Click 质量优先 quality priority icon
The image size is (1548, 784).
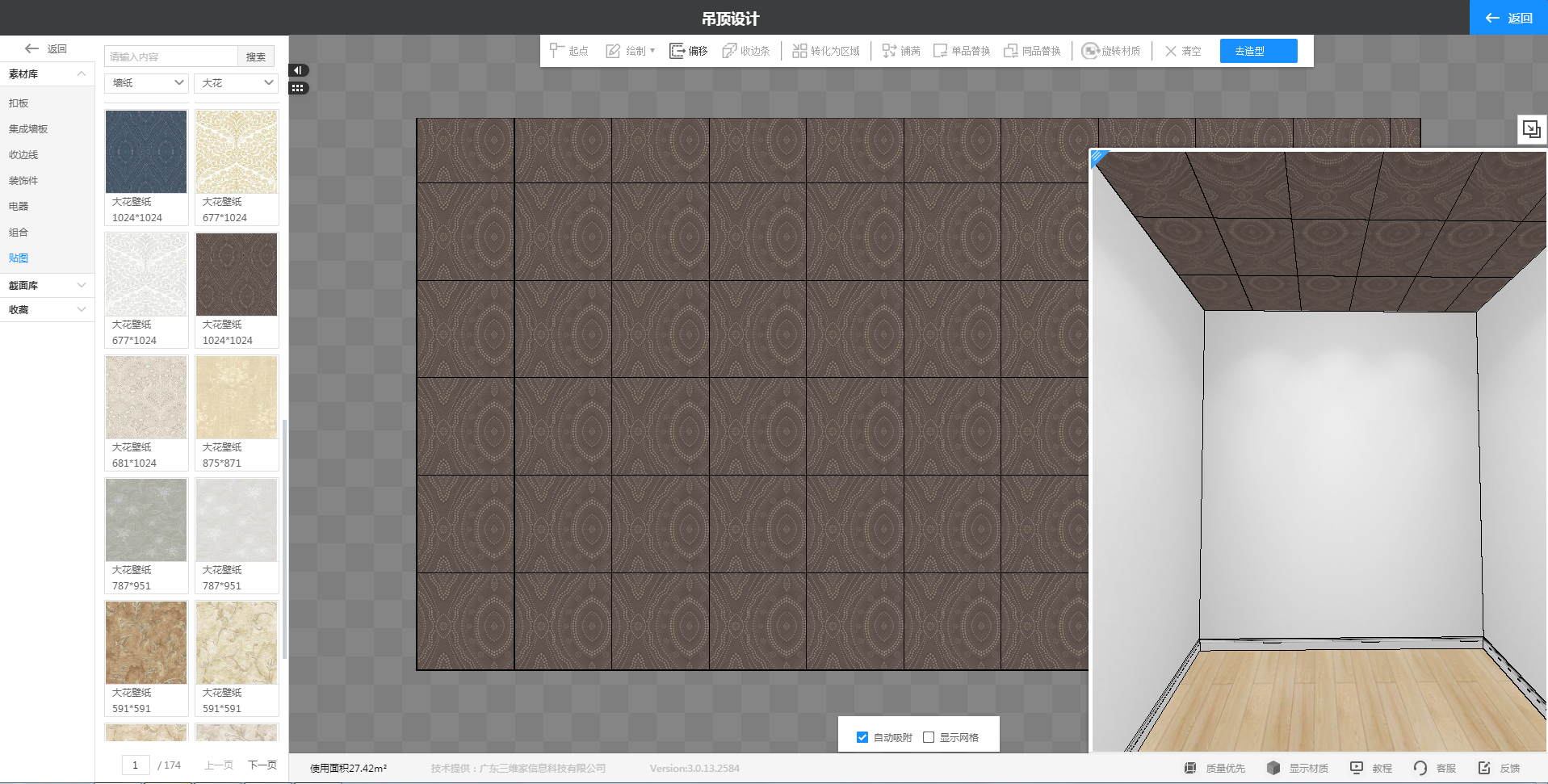coord(1190,768)
